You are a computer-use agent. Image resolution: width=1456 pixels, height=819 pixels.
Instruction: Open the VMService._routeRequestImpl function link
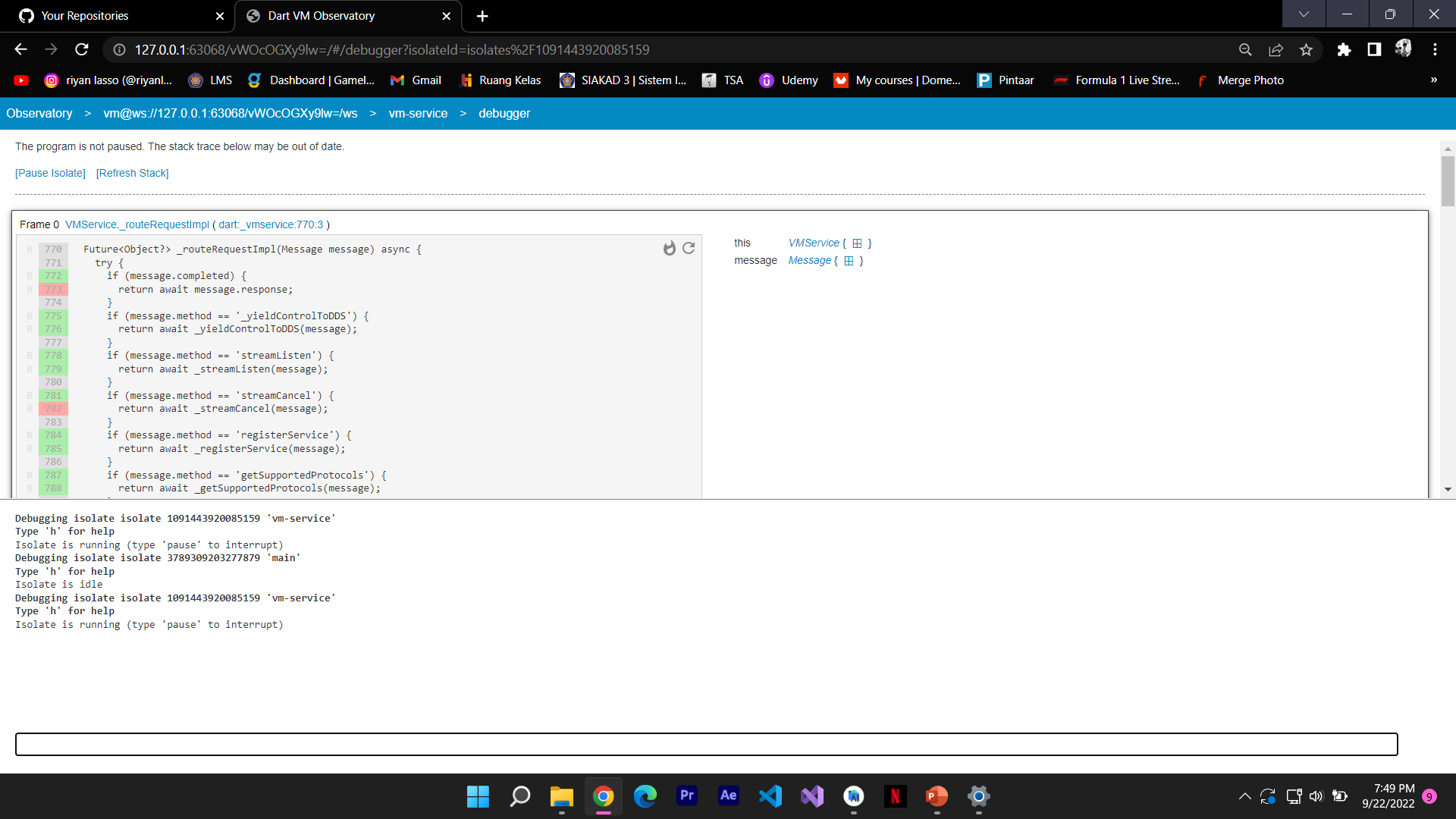coord(136,225)
